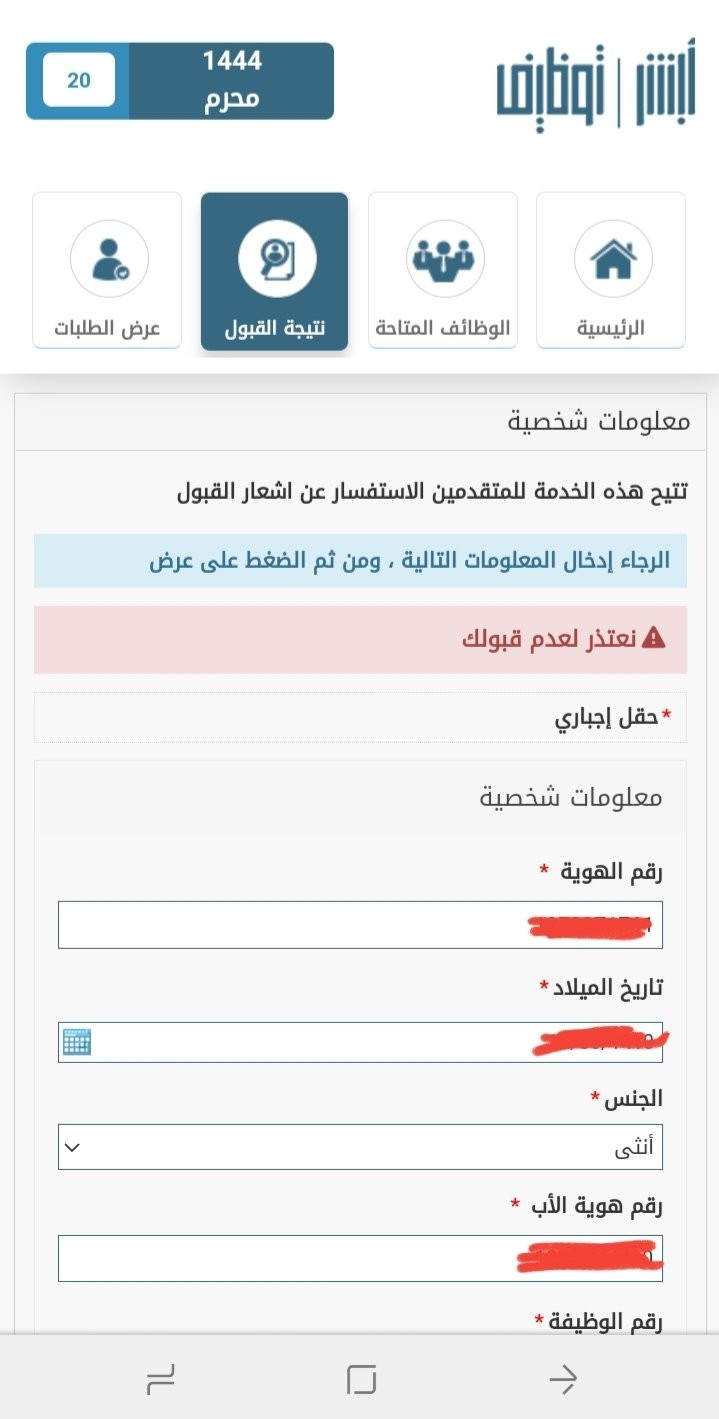Focus the رقم هوية الأب input field
This screenshot has height=1419, width=719.
(360, 1258)
